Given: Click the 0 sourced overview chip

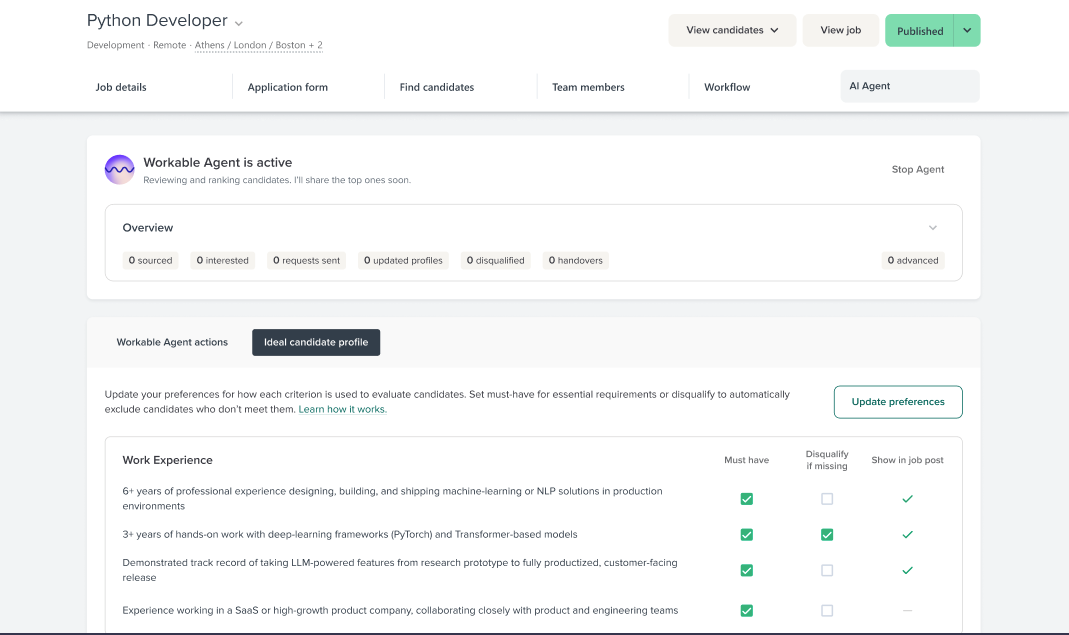Looking at the screenshot, I should click(x=150, y=260).
